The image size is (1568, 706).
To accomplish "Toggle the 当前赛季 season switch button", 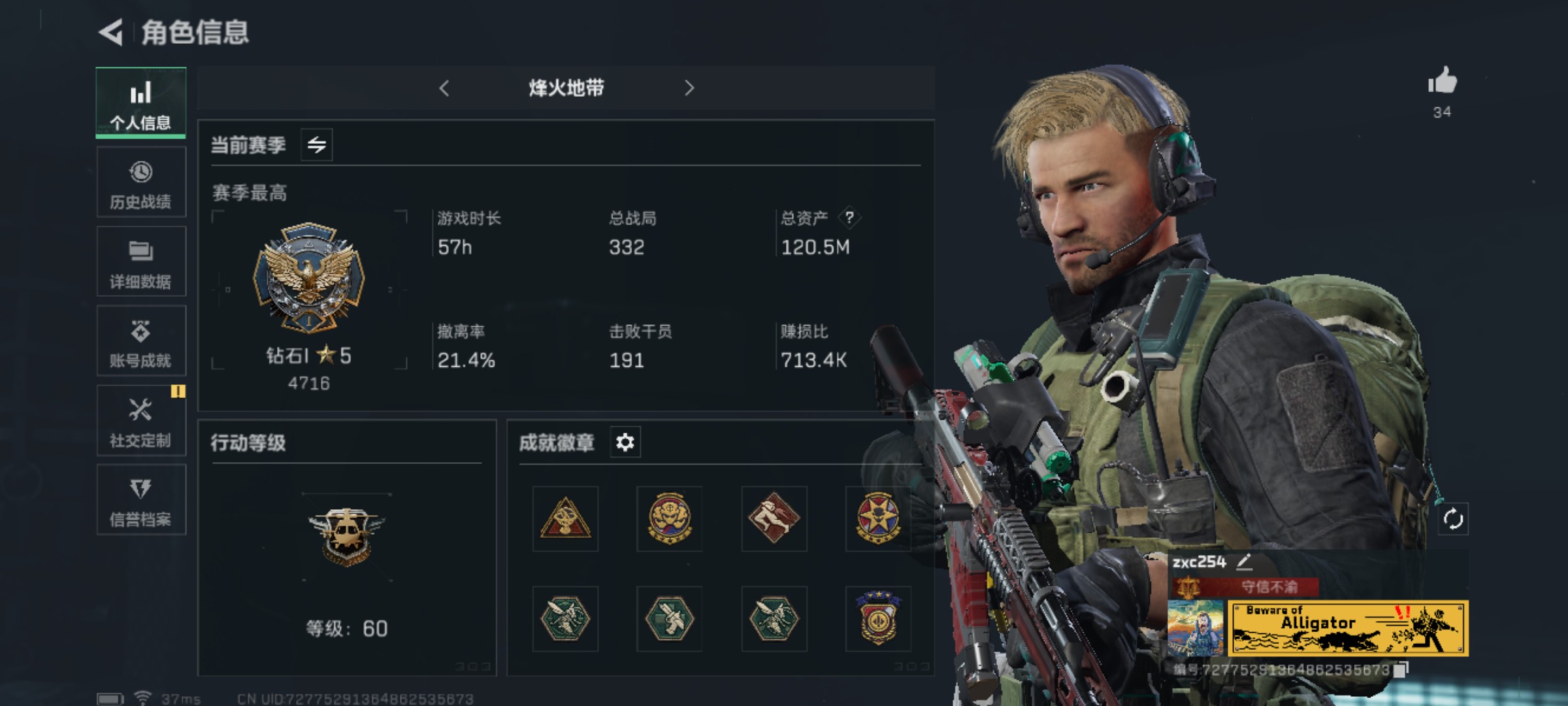I will 317,144.
